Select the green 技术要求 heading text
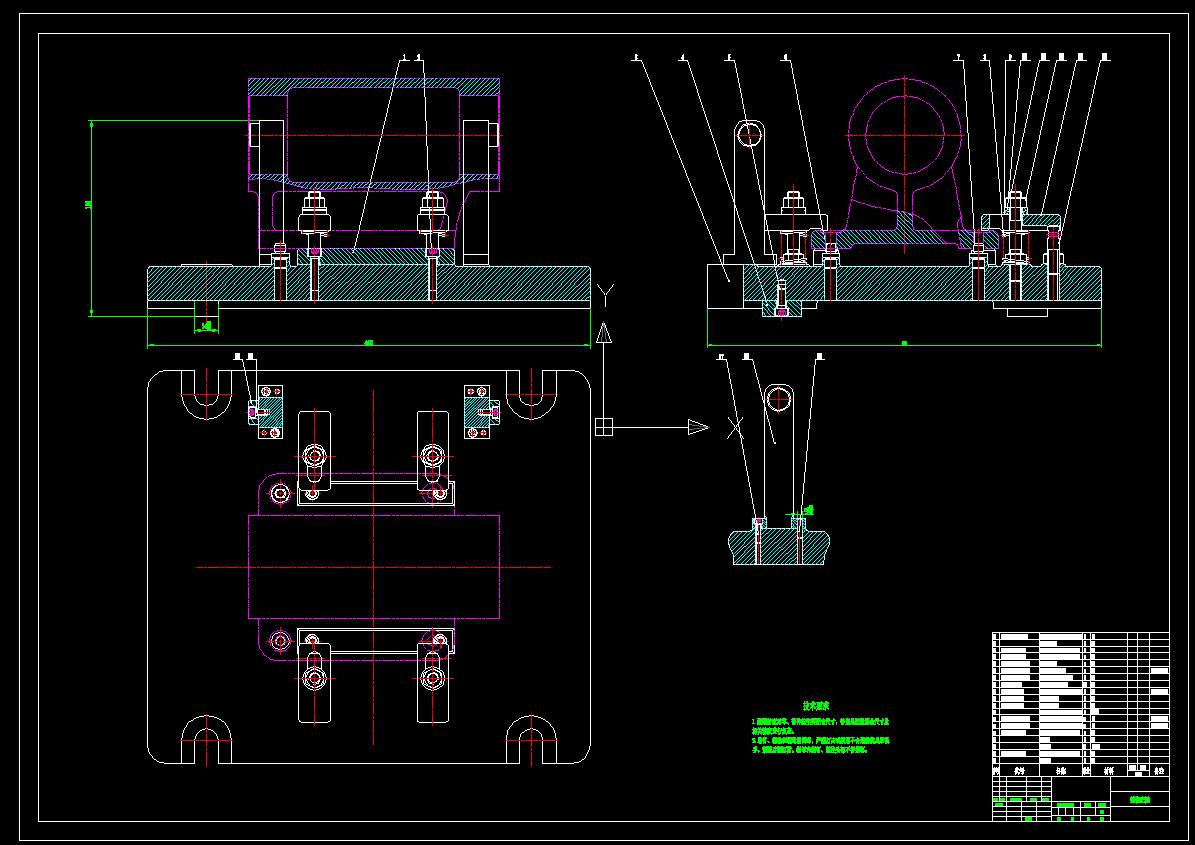Image resolution: width=1195 pixels, height=845 pixels. pyautogui.click(x=815, y=706)
